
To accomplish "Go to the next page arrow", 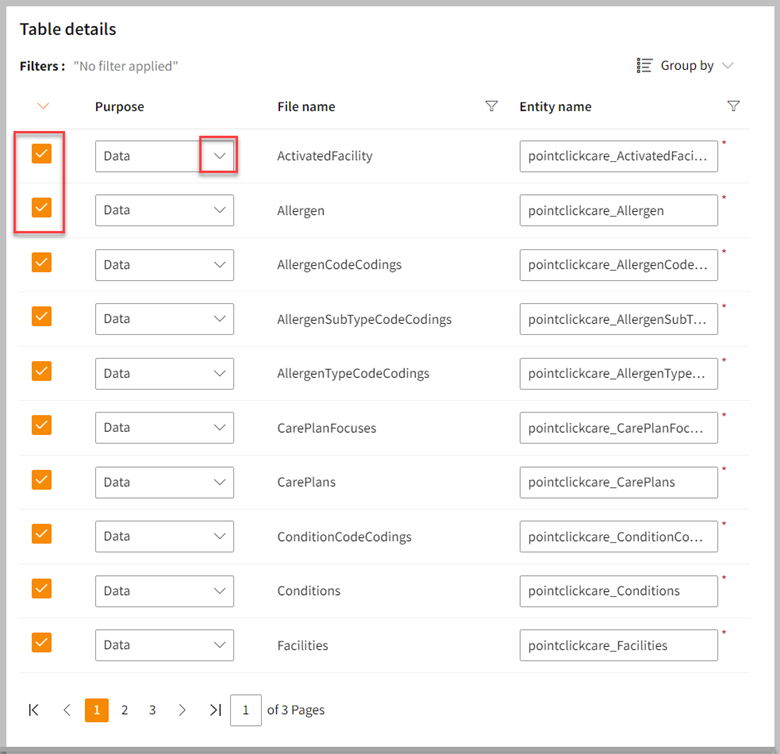I will click(182, 710).
